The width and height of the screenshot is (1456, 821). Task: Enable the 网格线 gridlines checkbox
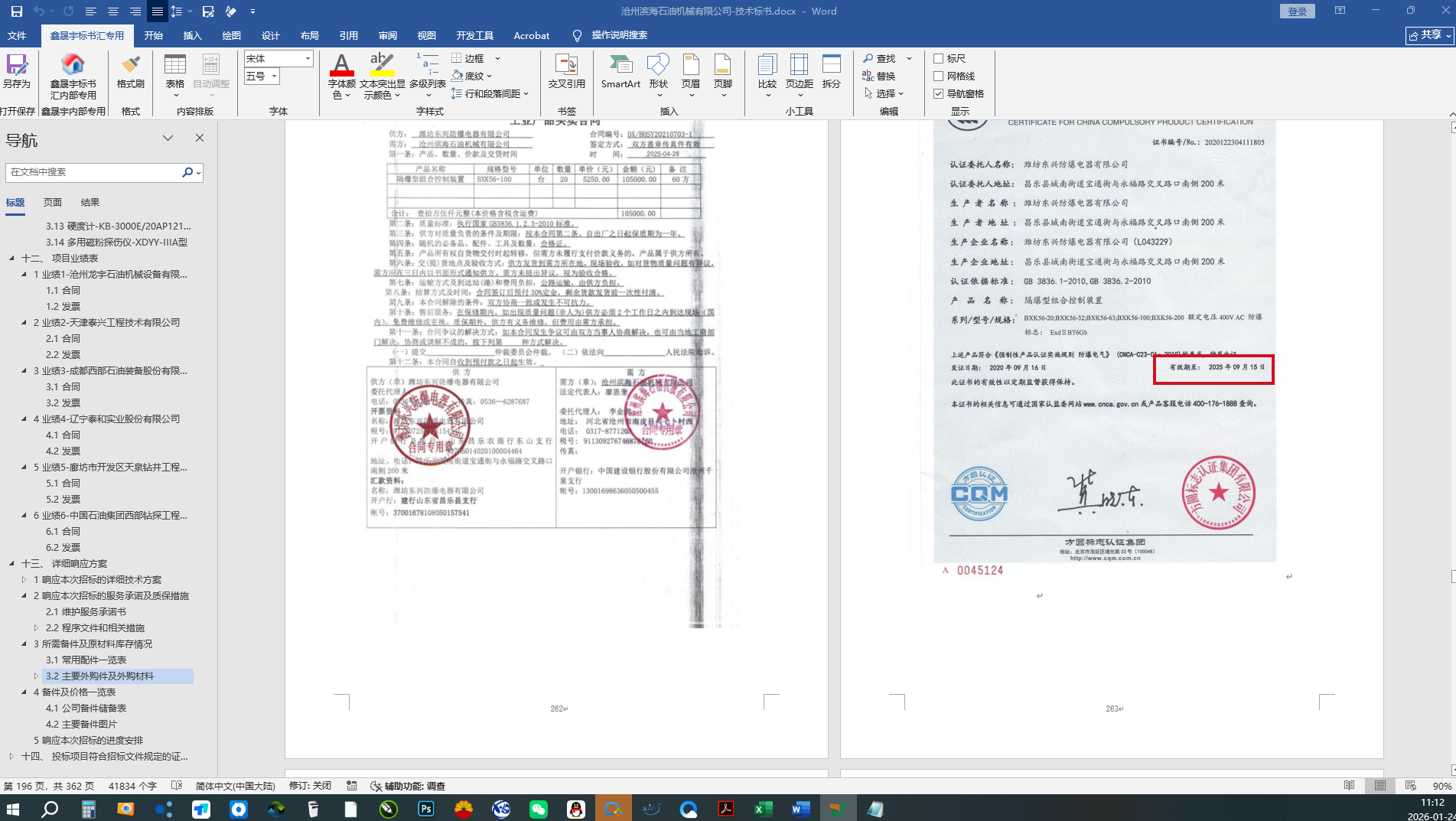938,76
